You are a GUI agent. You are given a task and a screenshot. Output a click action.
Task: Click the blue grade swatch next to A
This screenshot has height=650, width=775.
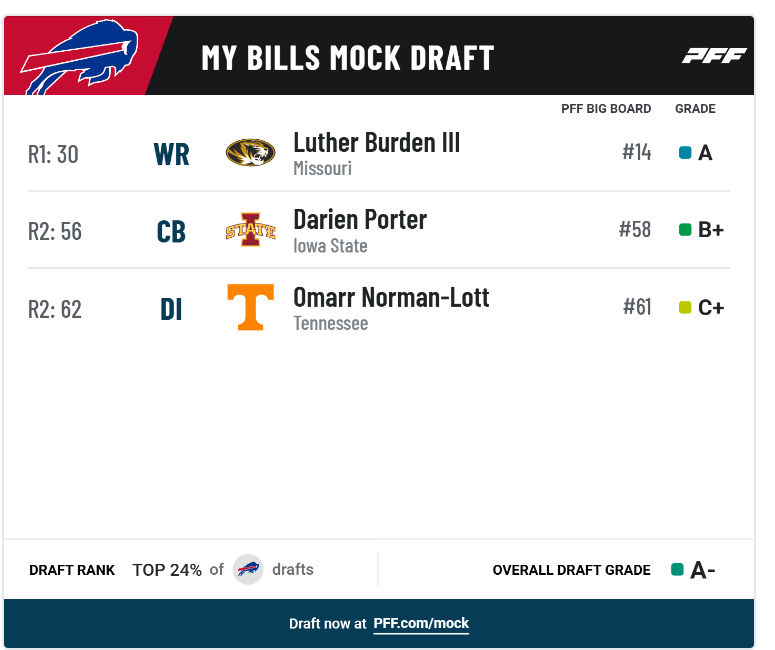685,152
